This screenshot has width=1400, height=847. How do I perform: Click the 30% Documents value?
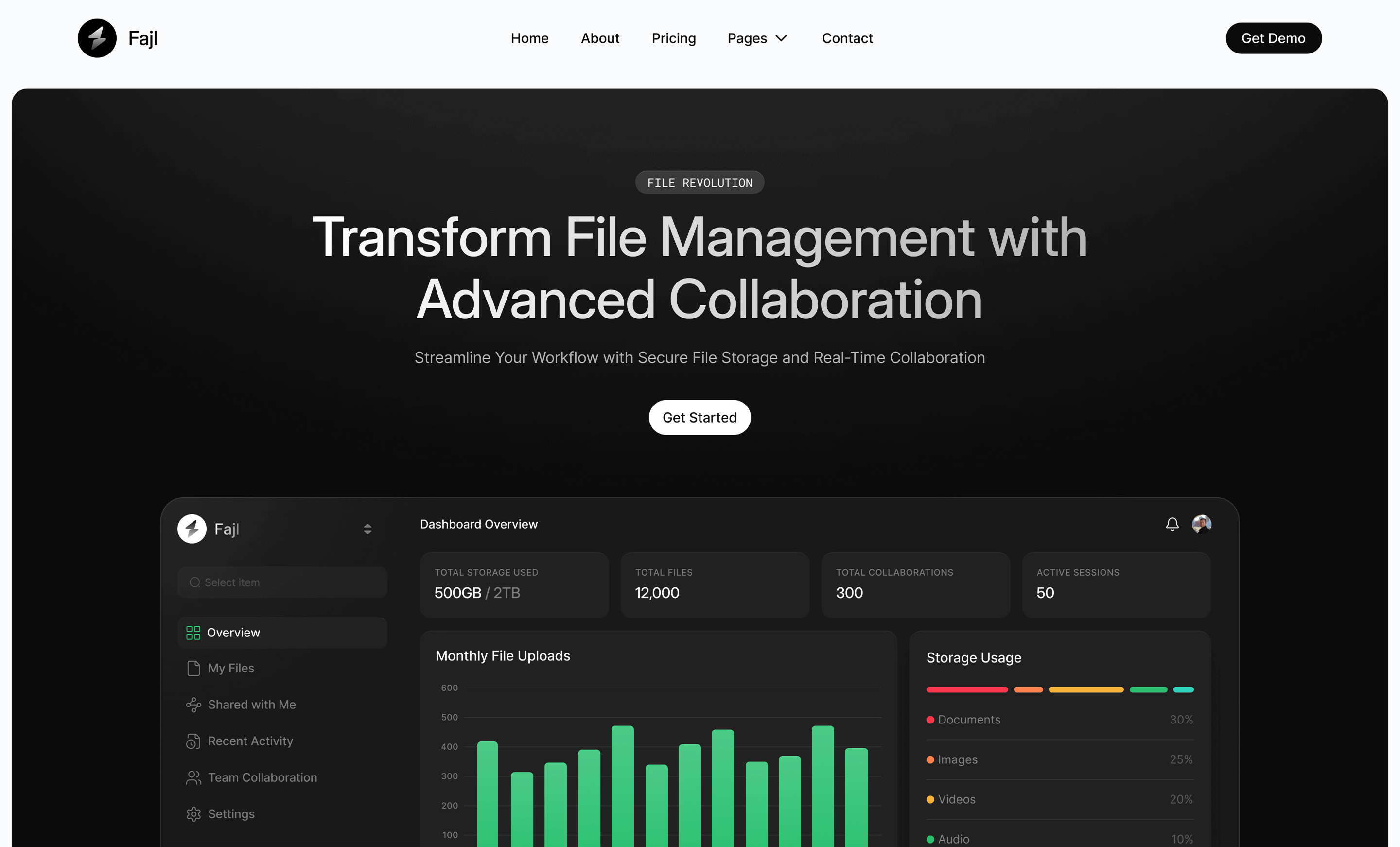1181,720
